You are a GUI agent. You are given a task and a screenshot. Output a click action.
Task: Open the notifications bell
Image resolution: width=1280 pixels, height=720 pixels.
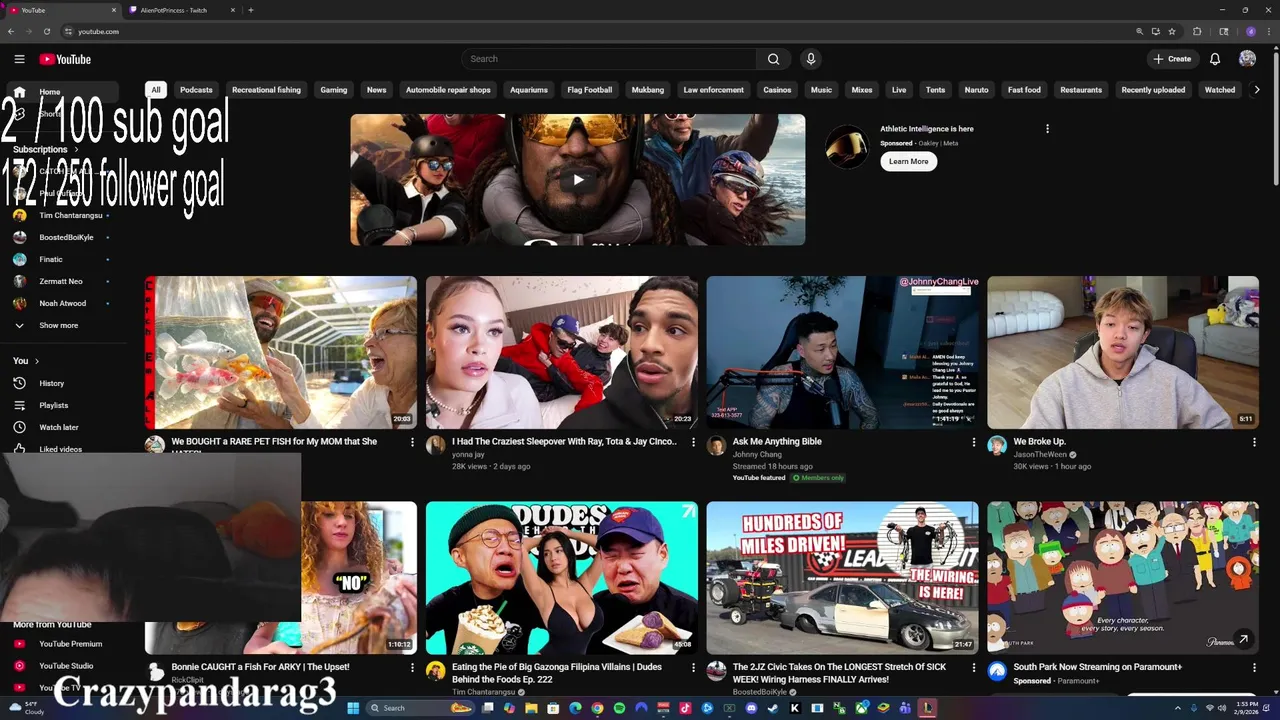point(1215,59)
